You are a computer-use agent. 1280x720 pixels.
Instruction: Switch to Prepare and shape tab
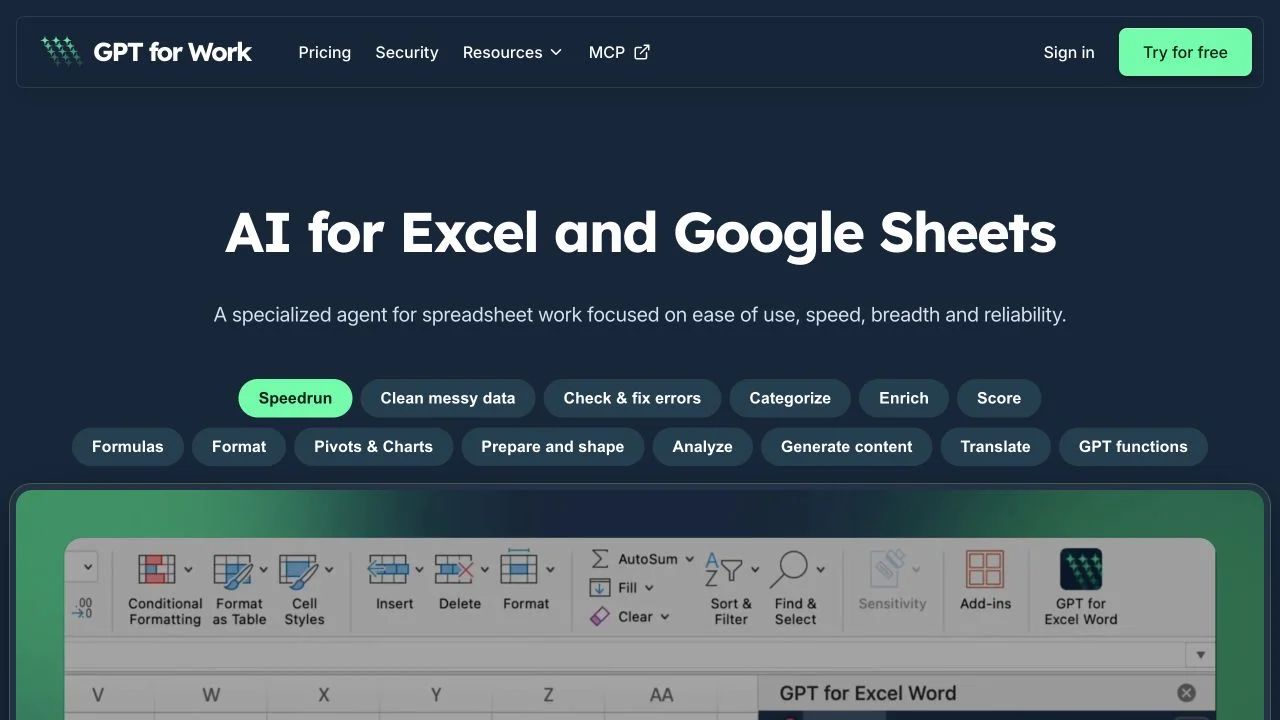point(552,447)
